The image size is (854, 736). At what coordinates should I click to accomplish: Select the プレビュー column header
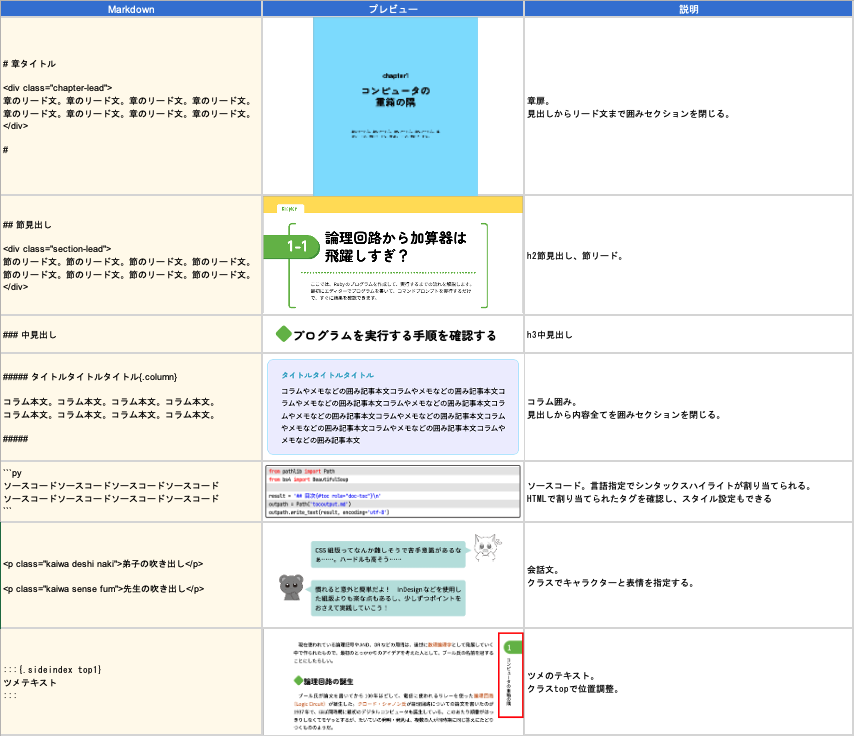pyautogui.click(x=392, y=9)
